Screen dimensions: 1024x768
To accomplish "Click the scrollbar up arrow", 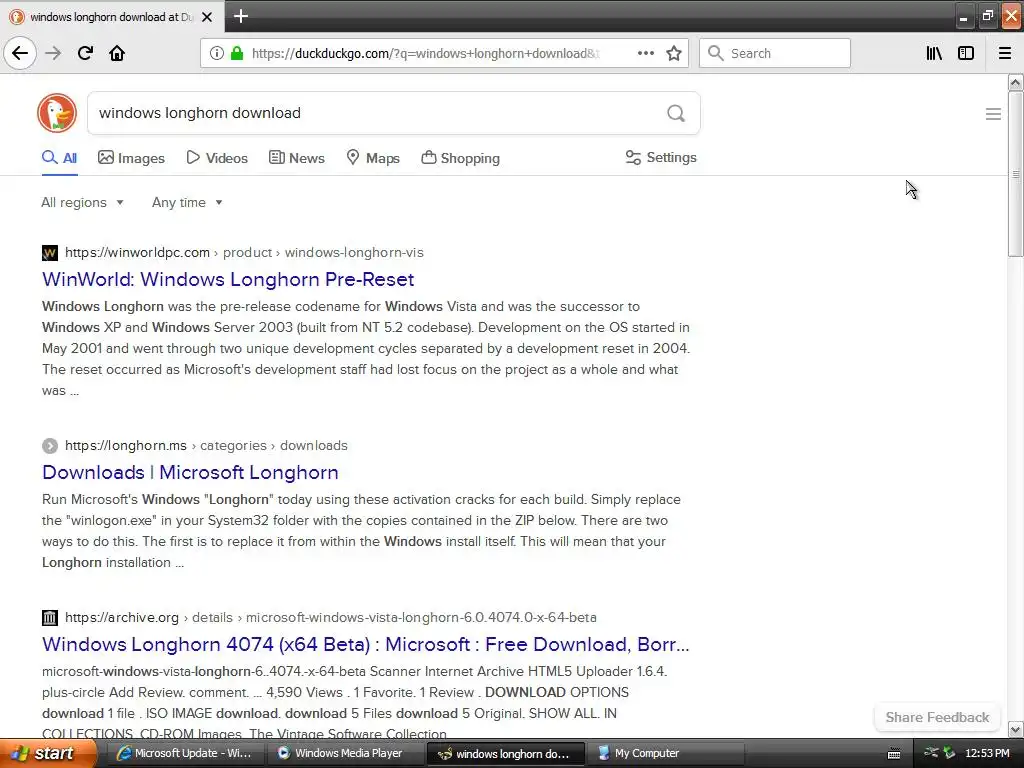I will 1016,82.
